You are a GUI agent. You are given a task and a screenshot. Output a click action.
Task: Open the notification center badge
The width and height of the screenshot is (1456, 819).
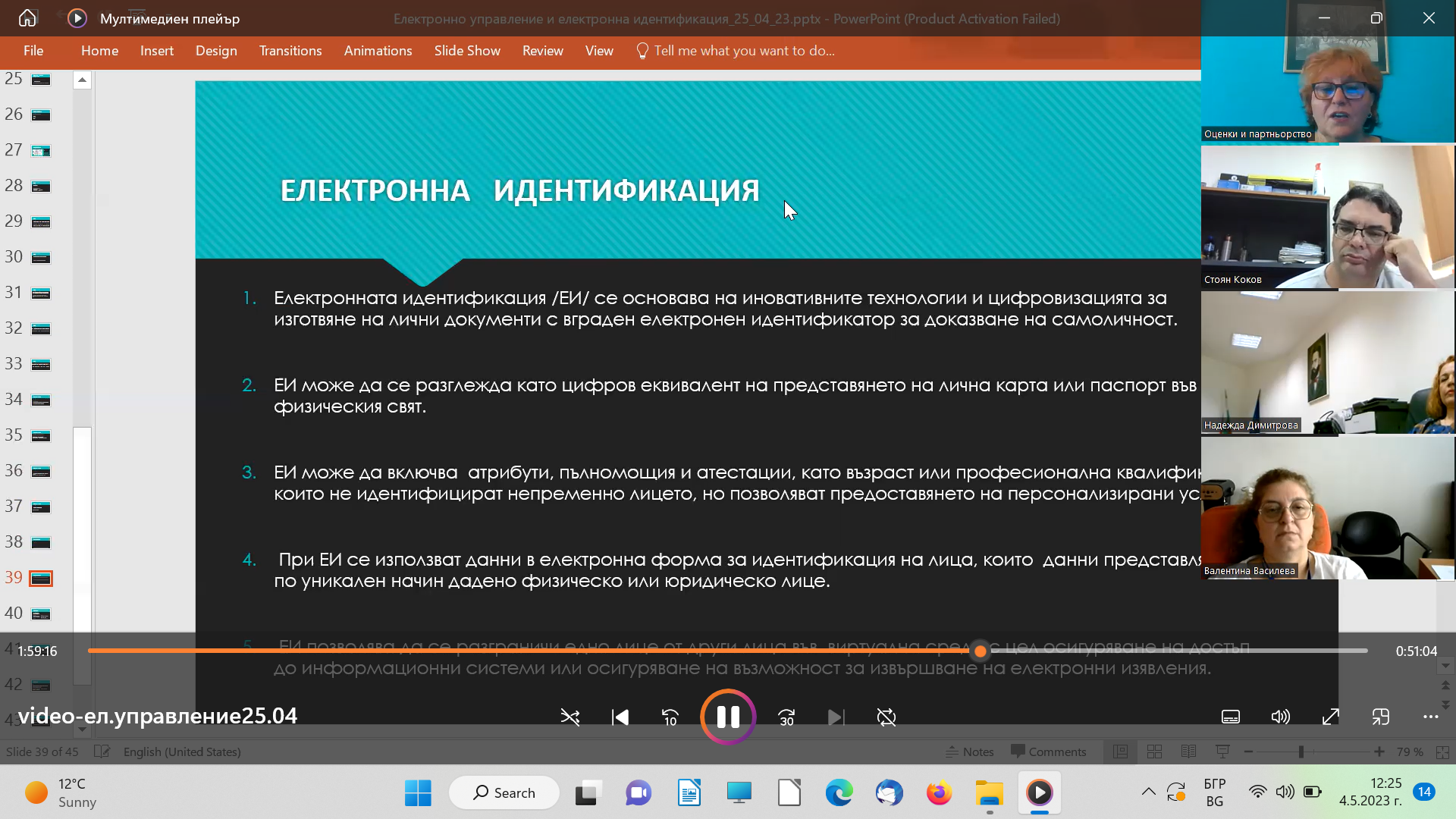pos(1423,792)
